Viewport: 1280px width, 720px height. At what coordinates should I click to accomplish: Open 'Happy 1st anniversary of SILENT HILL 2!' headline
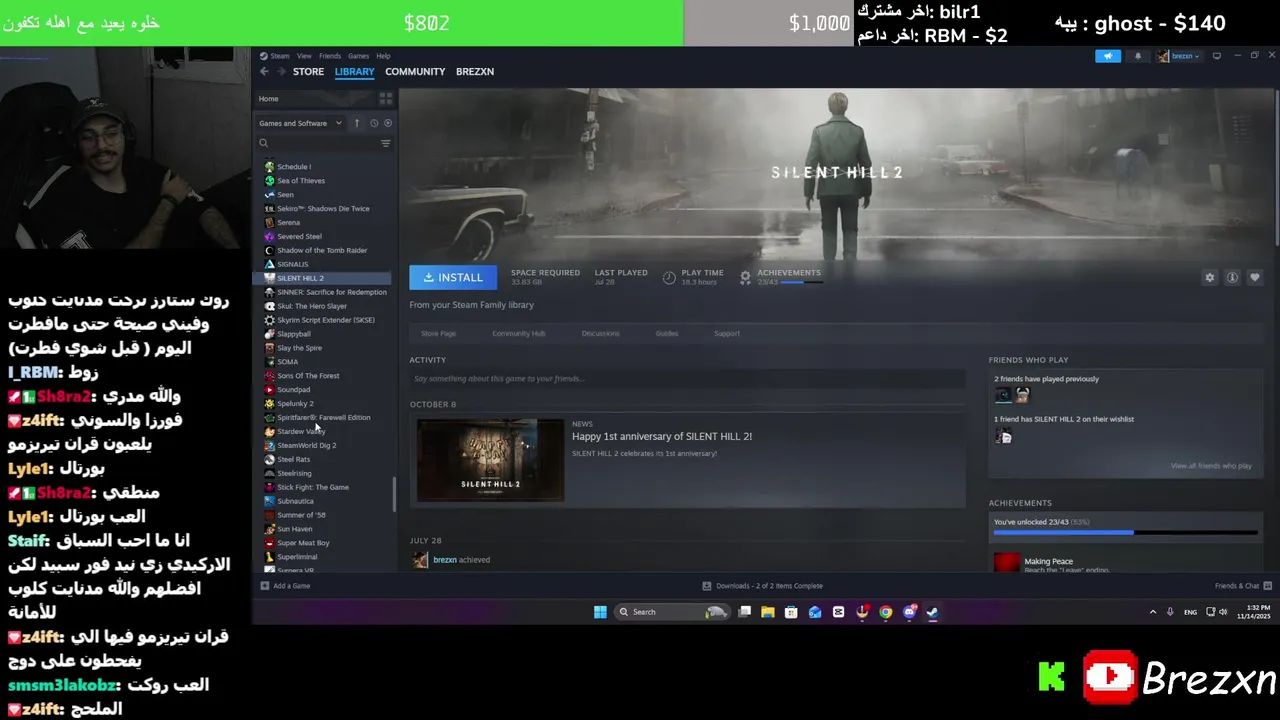click(x=662, y=436)
